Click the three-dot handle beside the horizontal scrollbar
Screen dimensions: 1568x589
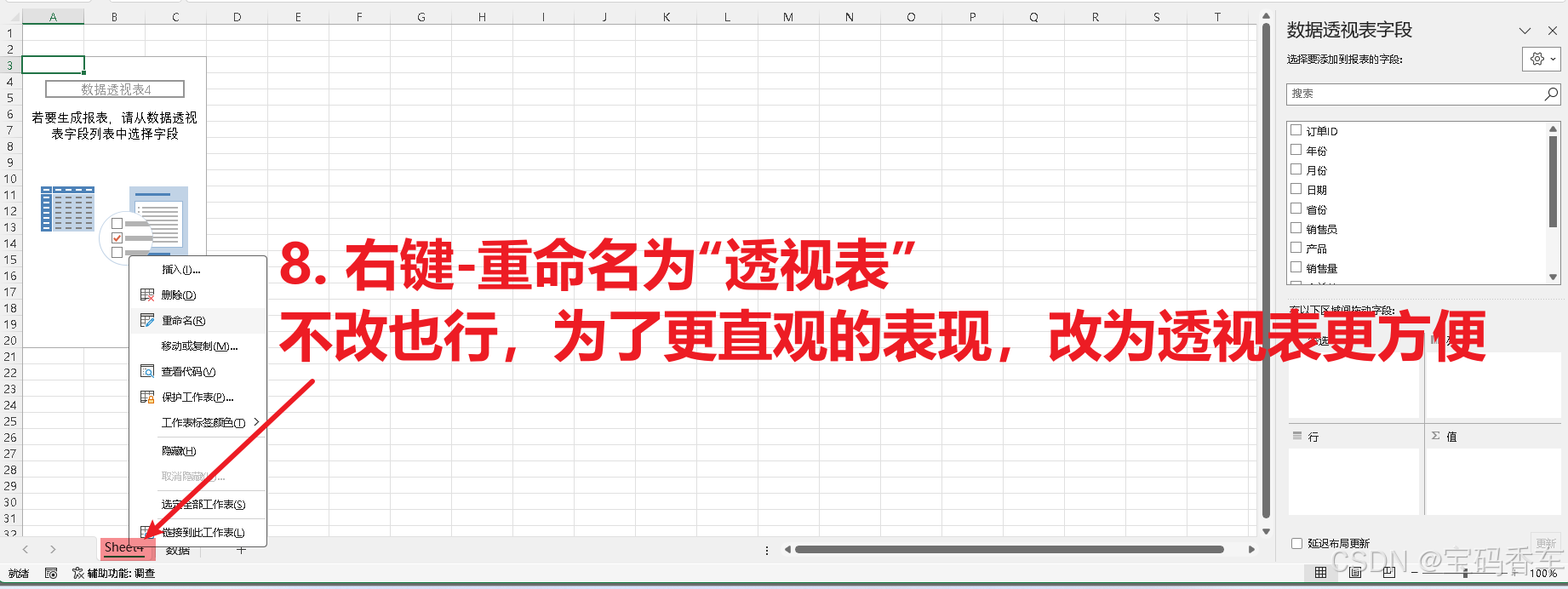click(767, 550)
